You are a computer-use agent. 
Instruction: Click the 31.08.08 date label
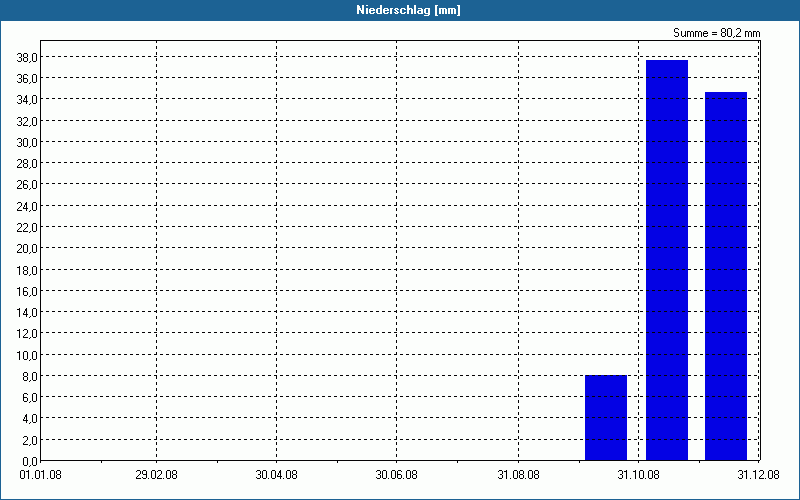(x=518, y=475)
